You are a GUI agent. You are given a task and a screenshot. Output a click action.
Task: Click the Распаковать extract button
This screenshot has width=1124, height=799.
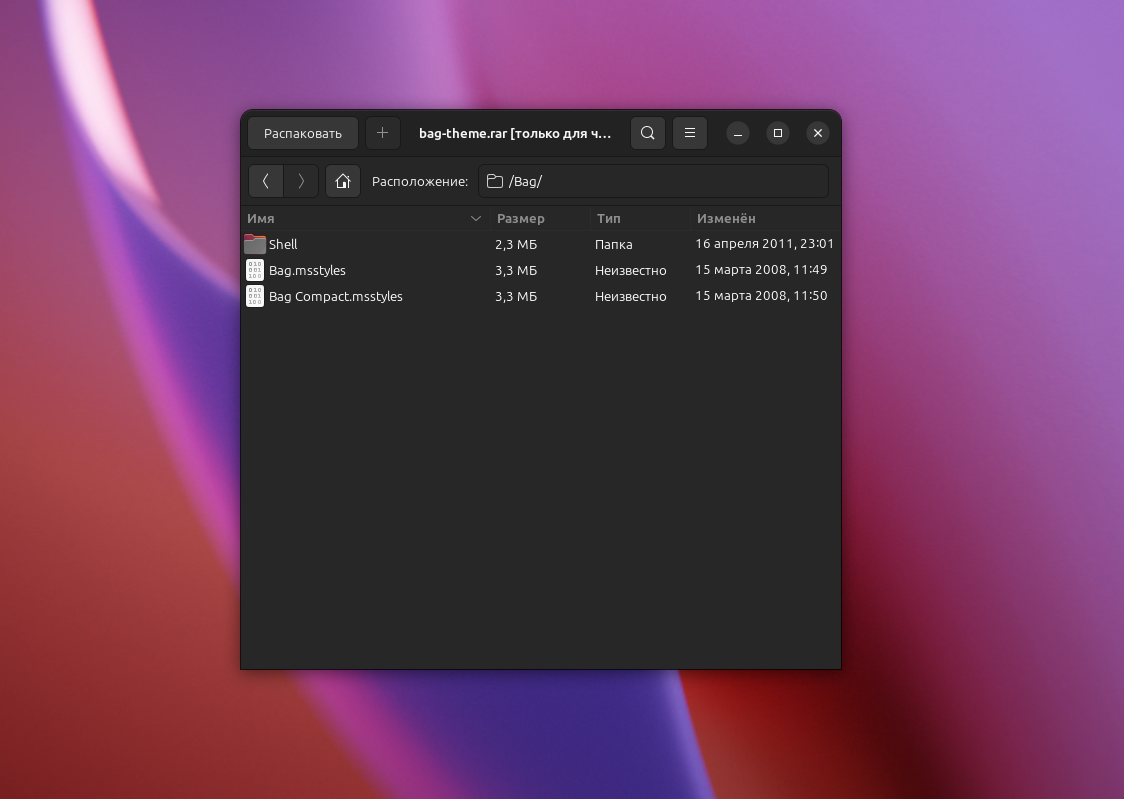pos(303,133)
